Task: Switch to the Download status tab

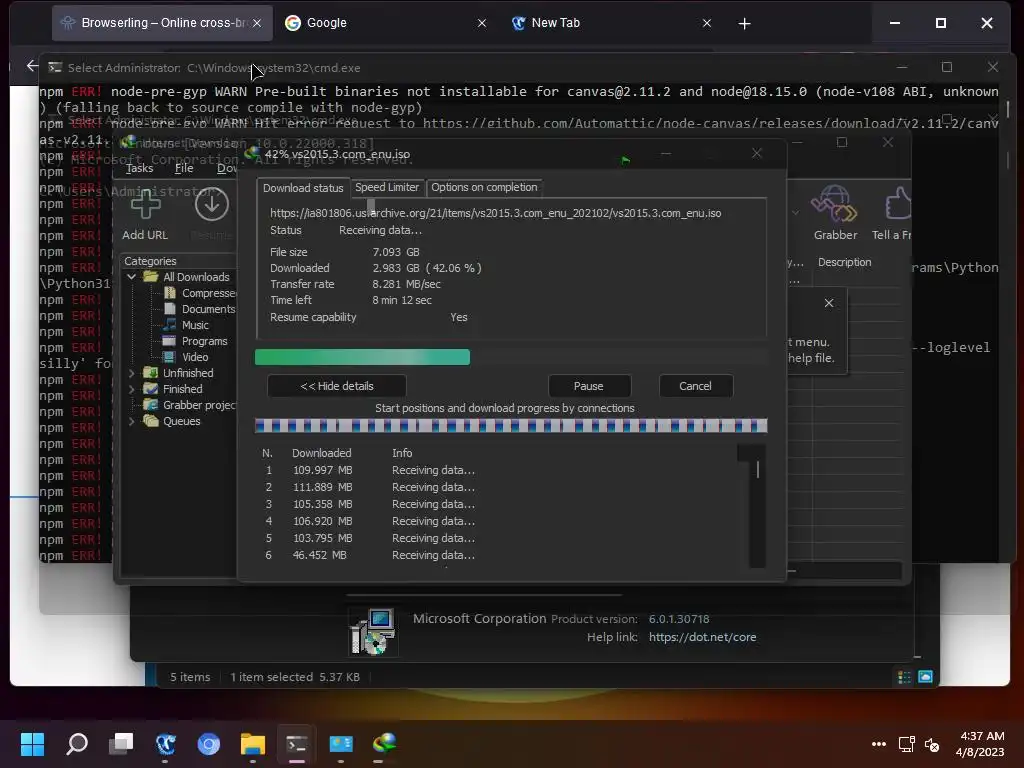Action: tap(303, 188)
